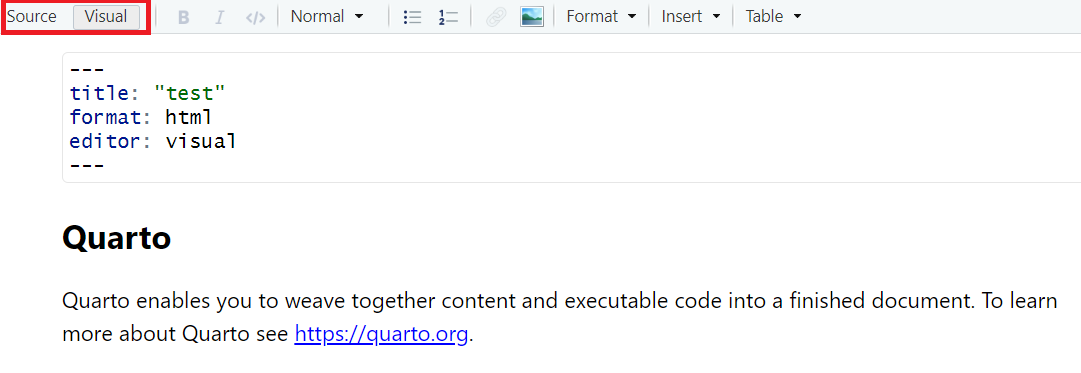The height and width of the screenshot is (373, 1081).
Task: Click the dropdown arrow next to Table
Action: [x=798, y=17]
